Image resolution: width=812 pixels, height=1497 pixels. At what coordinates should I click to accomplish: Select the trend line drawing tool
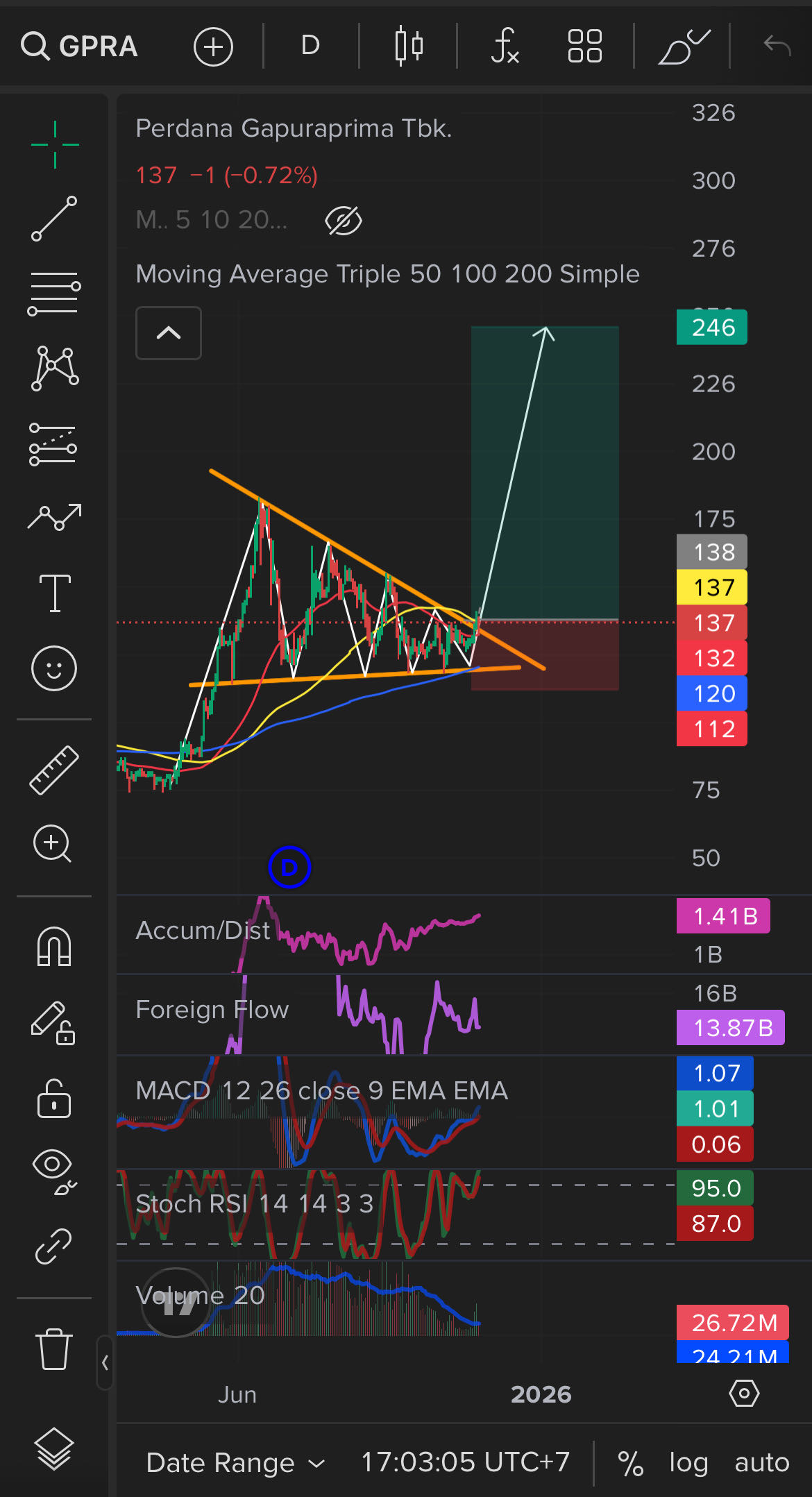coord(54,219)
